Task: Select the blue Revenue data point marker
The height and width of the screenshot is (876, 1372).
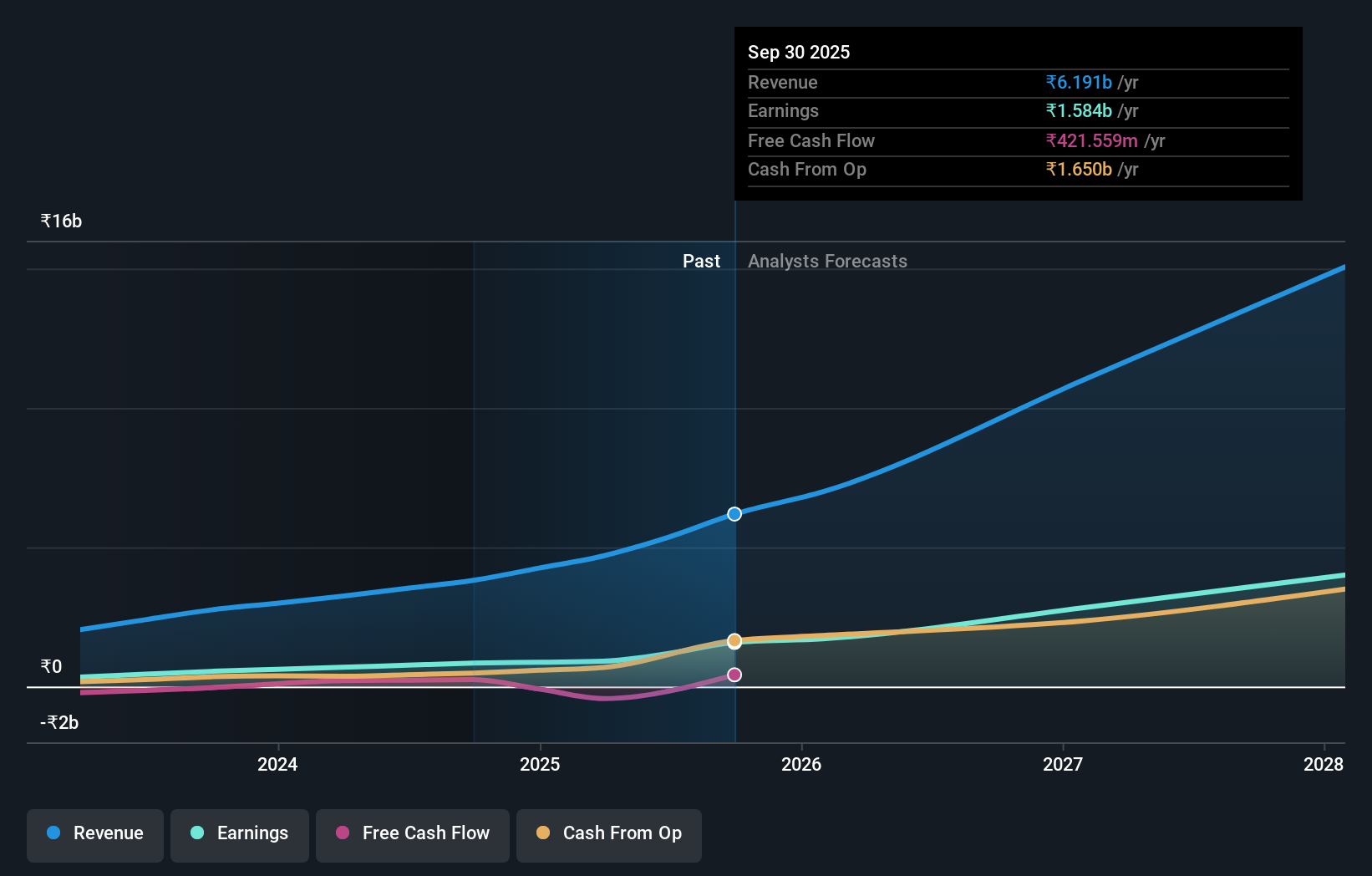Action: [x=734, y=514]
